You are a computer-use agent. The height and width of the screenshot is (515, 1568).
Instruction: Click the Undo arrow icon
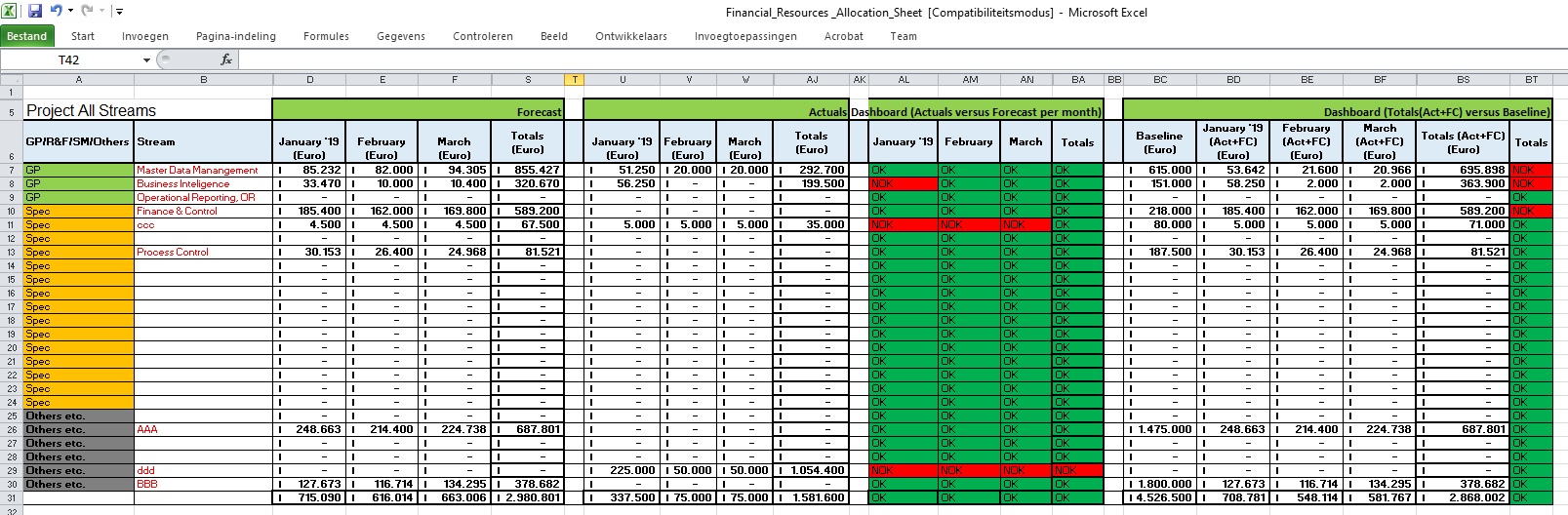[56, 12]
